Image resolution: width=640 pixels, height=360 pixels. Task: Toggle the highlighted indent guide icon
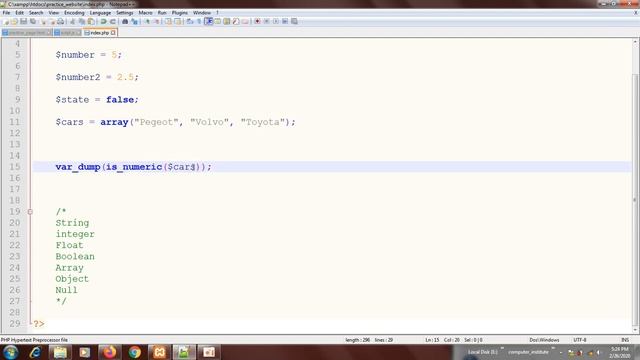[209, 21]
